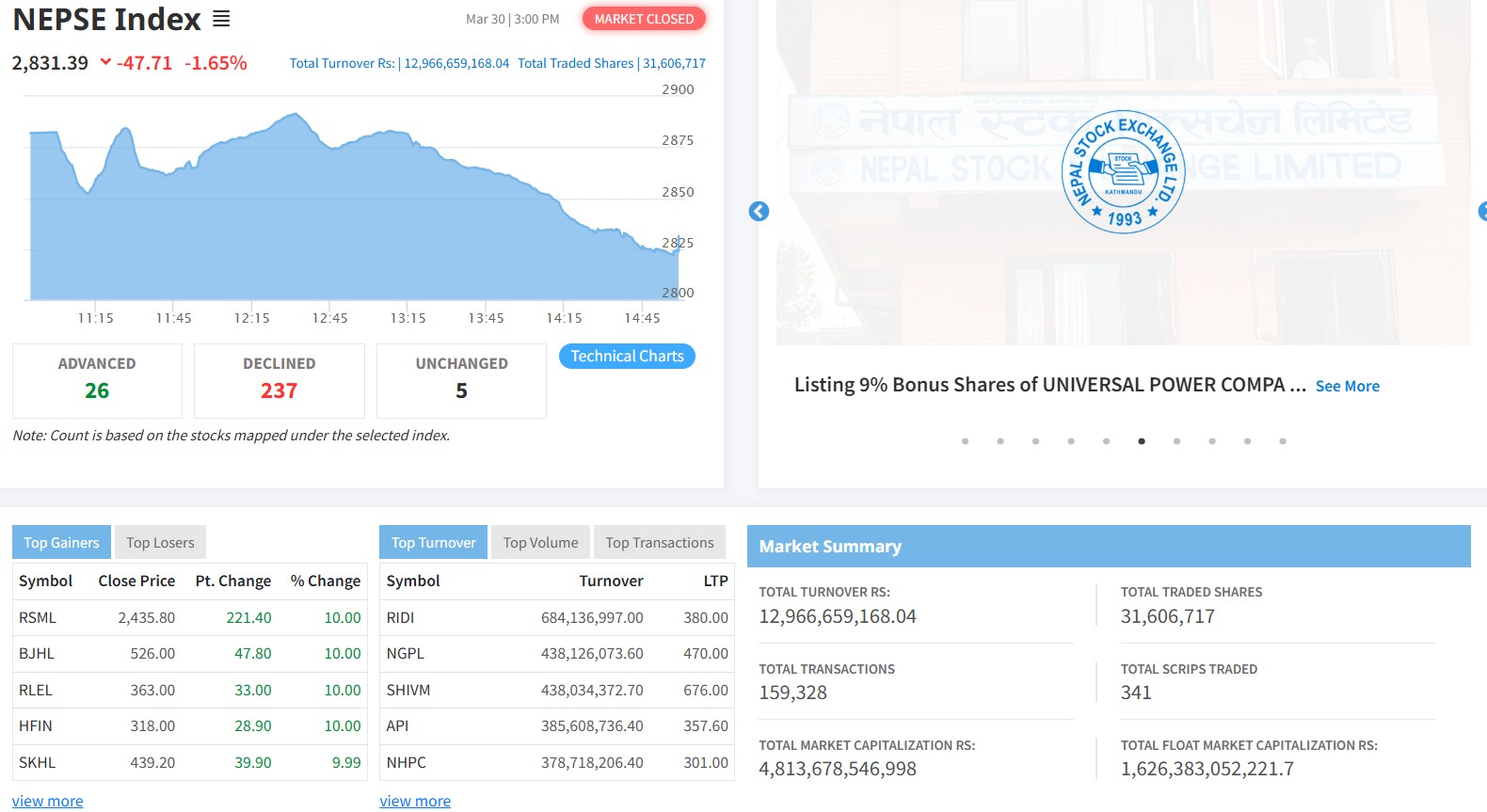This screenshot has width=1487, height=812.
Task: Click the MARKET CLOSED status badge
Action: tap(644, 19)
